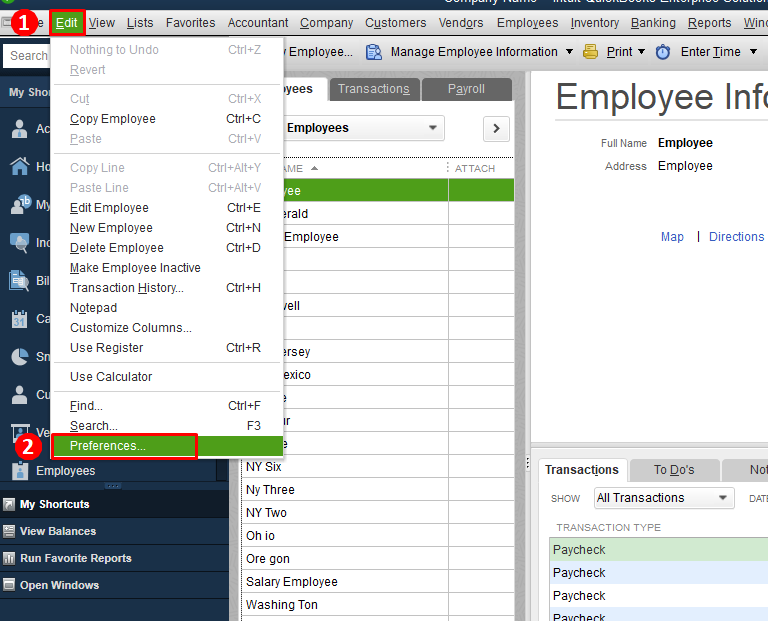This screenshot has height=621, width=768.
Task: Click the right arrow expand button beside the employee filter
Action: (496, 128)
